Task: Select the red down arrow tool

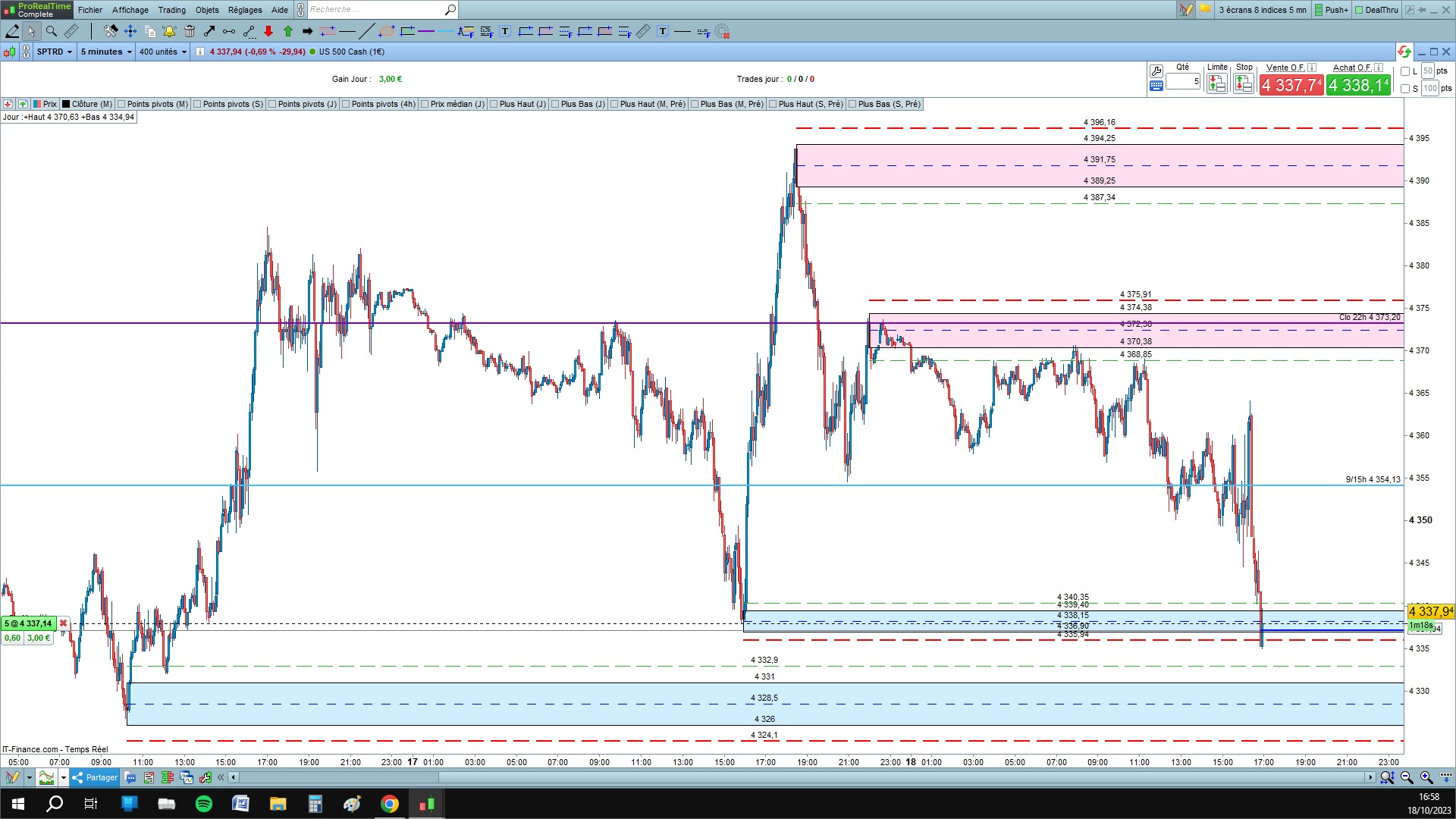Action: [268, 31]
